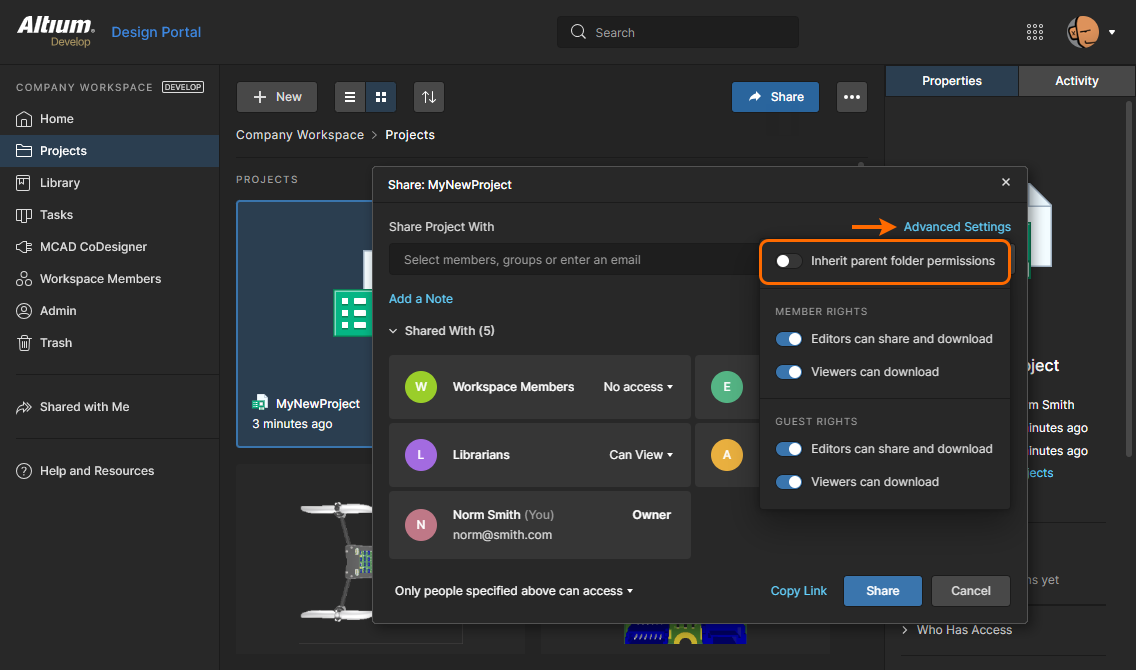This screenshot has width=1136, height=670.
Task: Click the Properties panel scrollbar
Action: (x=1128, y=279)
